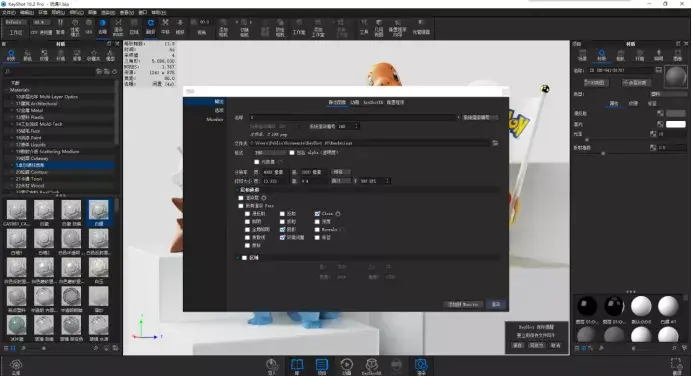Click the Lock Camera ribbon icon

tap(280, 27)
